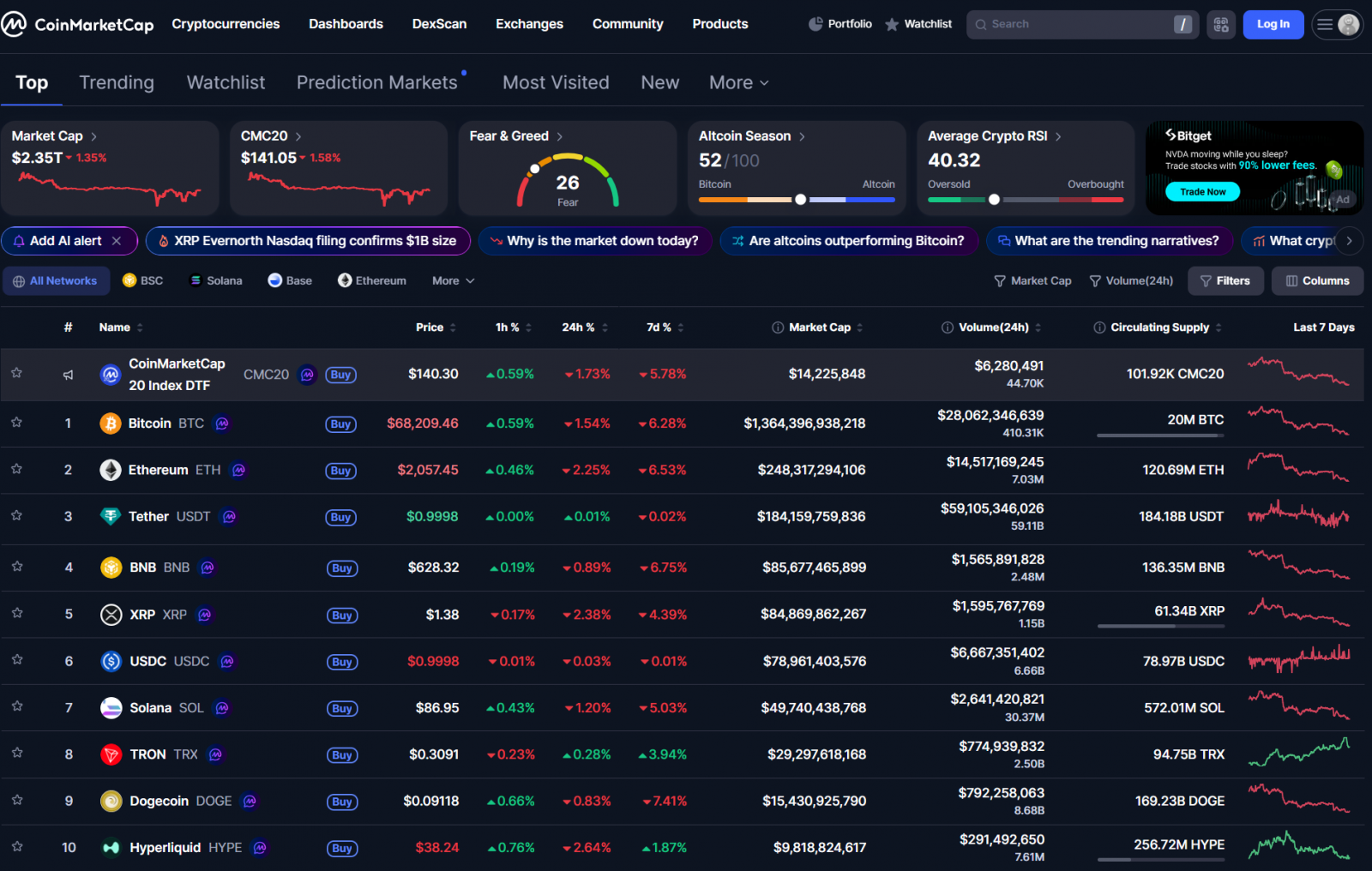Viewport: 1372px width, 871px height.
Task: Click the Buy button for Ethereum
Action: coord(340,471)
